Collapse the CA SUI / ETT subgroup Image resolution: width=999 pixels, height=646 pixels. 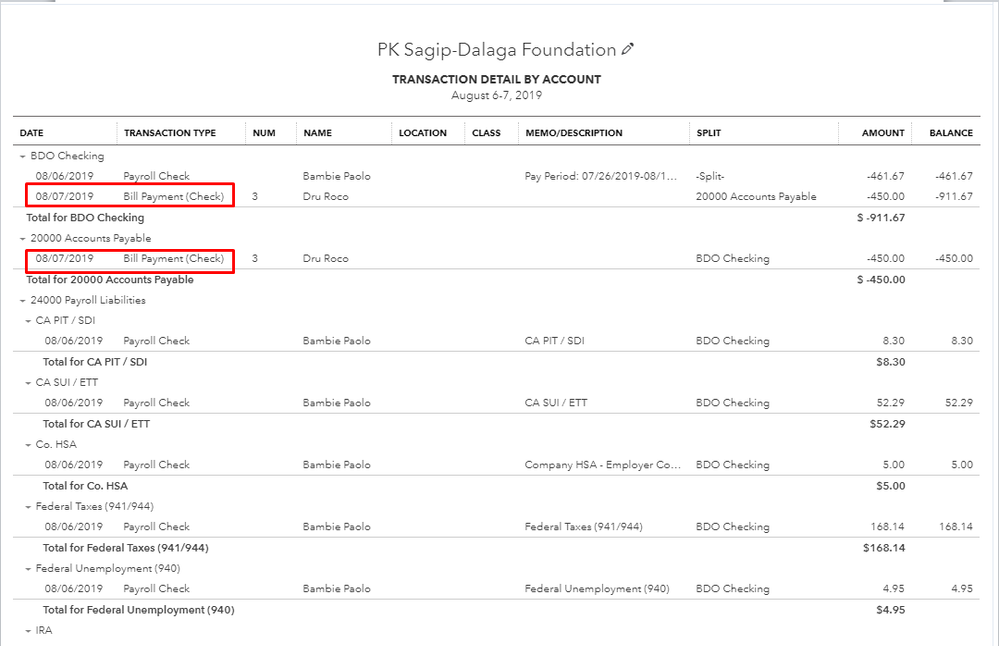click(x=28, y=383)
